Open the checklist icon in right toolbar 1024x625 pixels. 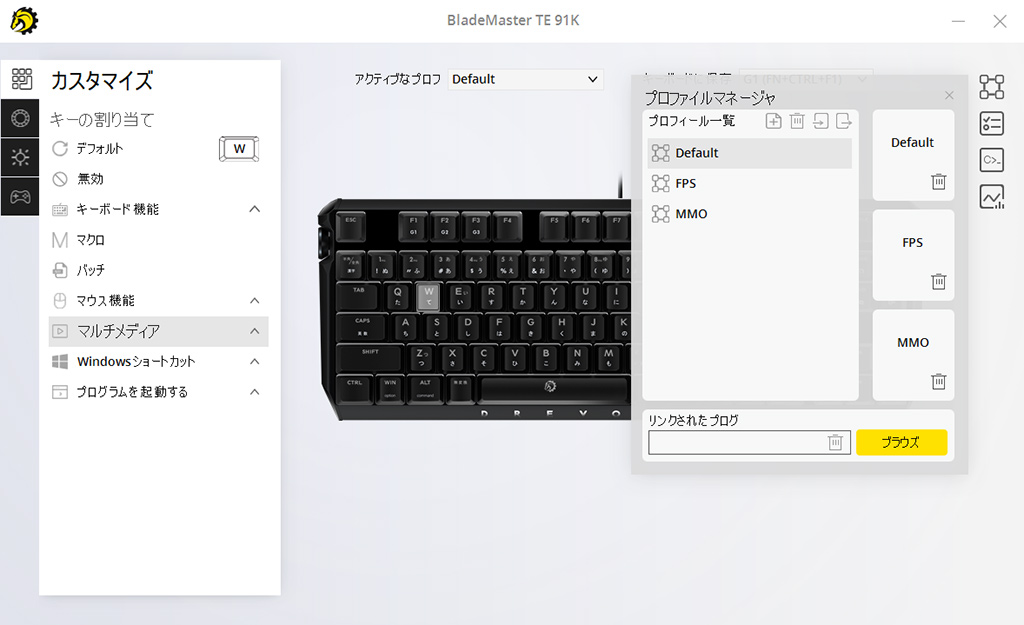point(991,123)
